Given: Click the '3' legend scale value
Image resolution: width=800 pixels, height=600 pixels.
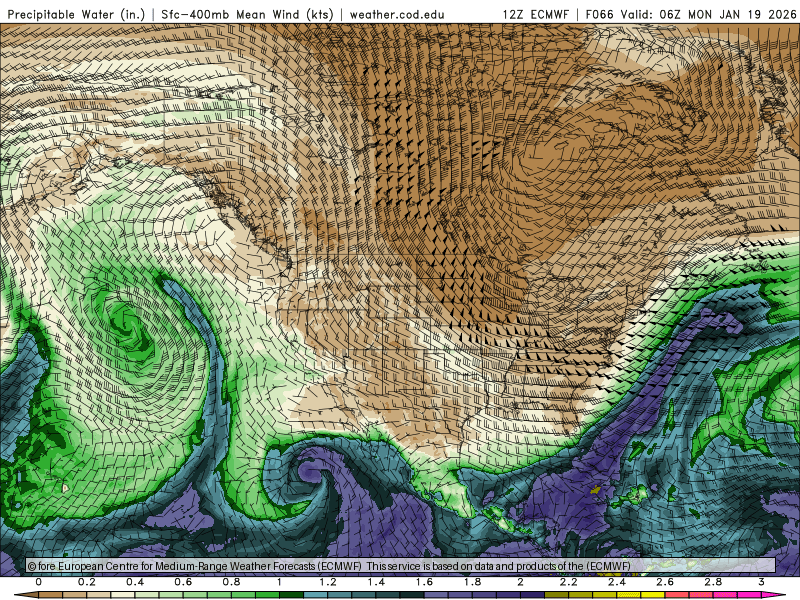Looking at the screenshot, I should coord(761,582).
